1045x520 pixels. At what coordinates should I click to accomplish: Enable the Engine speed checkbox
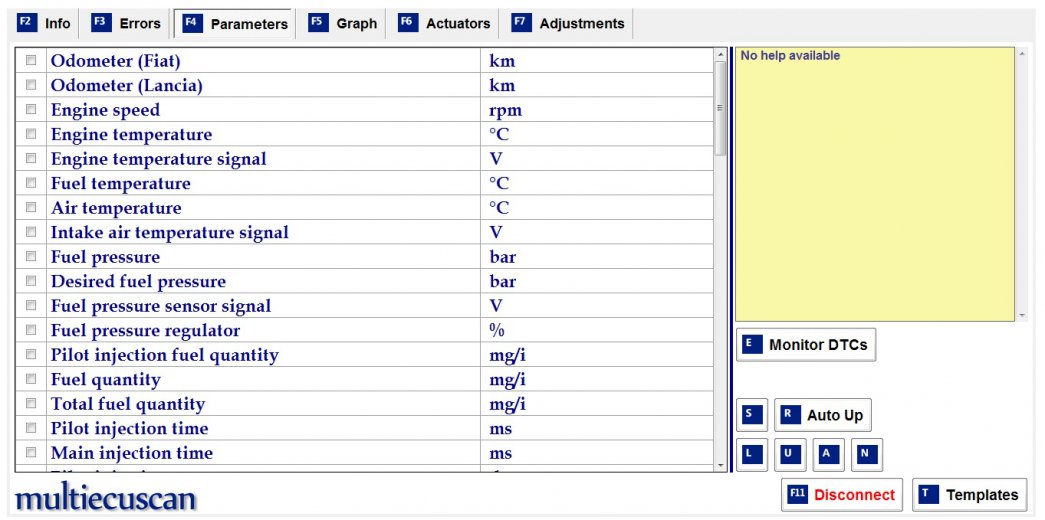pos(31,110)
